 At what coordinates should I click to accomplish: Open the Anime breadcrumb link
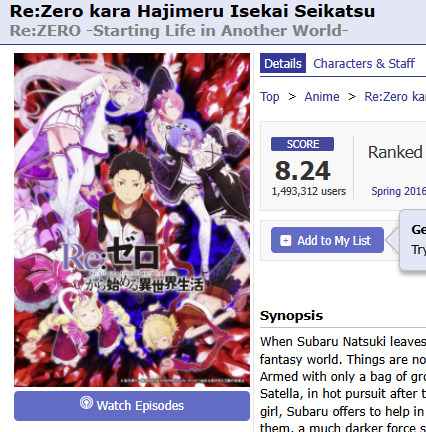point(322,97)
